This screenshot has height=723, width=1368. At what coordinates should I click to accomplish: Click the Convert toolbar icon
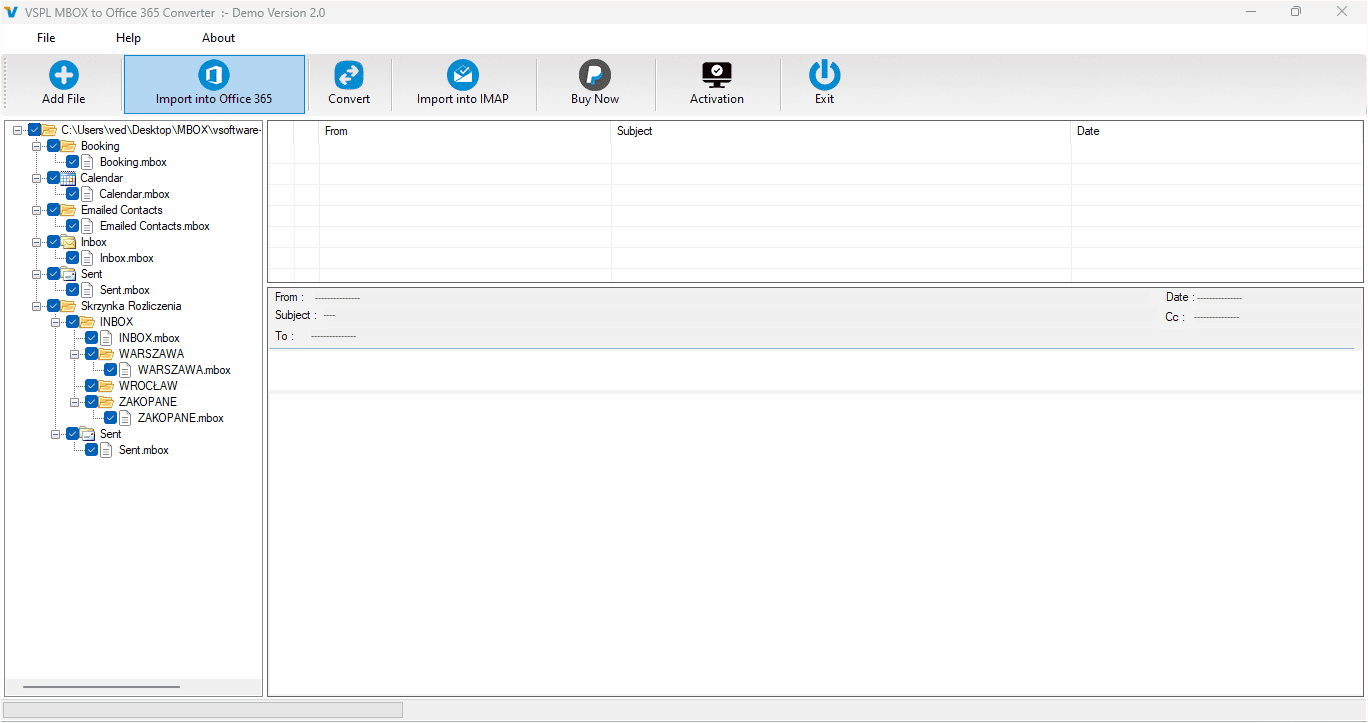tap(349, 75)
